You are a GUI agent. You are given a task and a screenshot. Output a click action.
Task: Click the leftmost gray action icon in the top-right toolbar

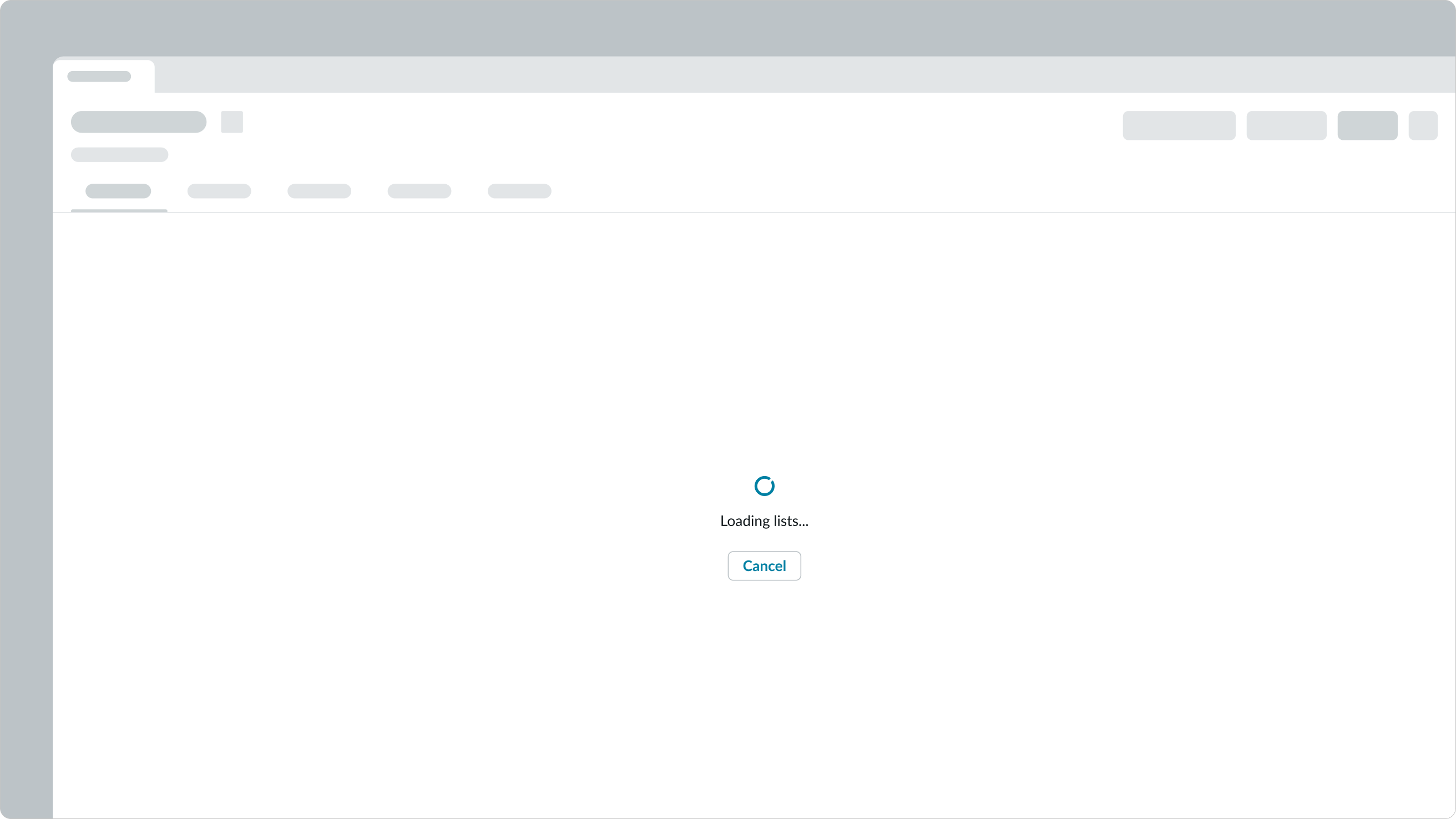coord(1179,125)
